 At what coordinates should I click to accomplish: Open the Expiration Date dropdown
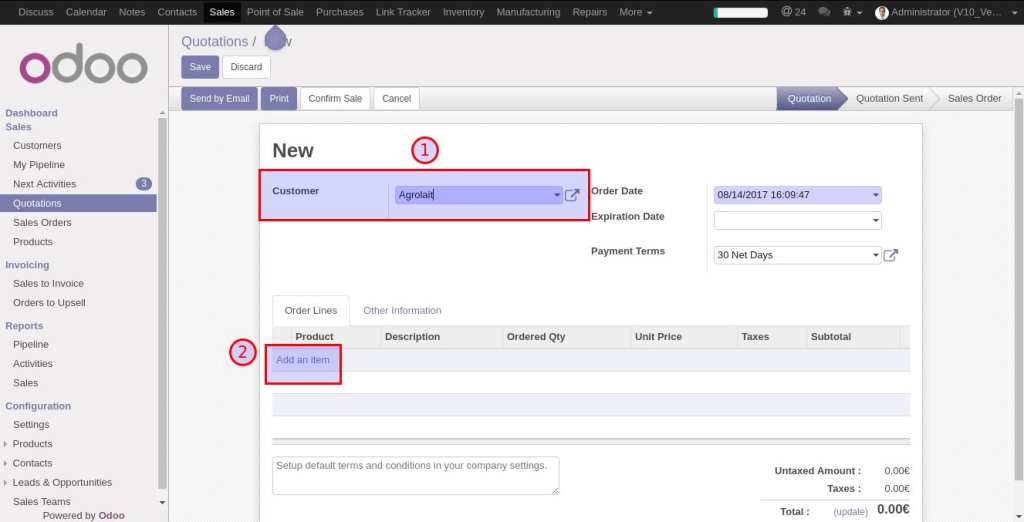click(x=876, y=221)
